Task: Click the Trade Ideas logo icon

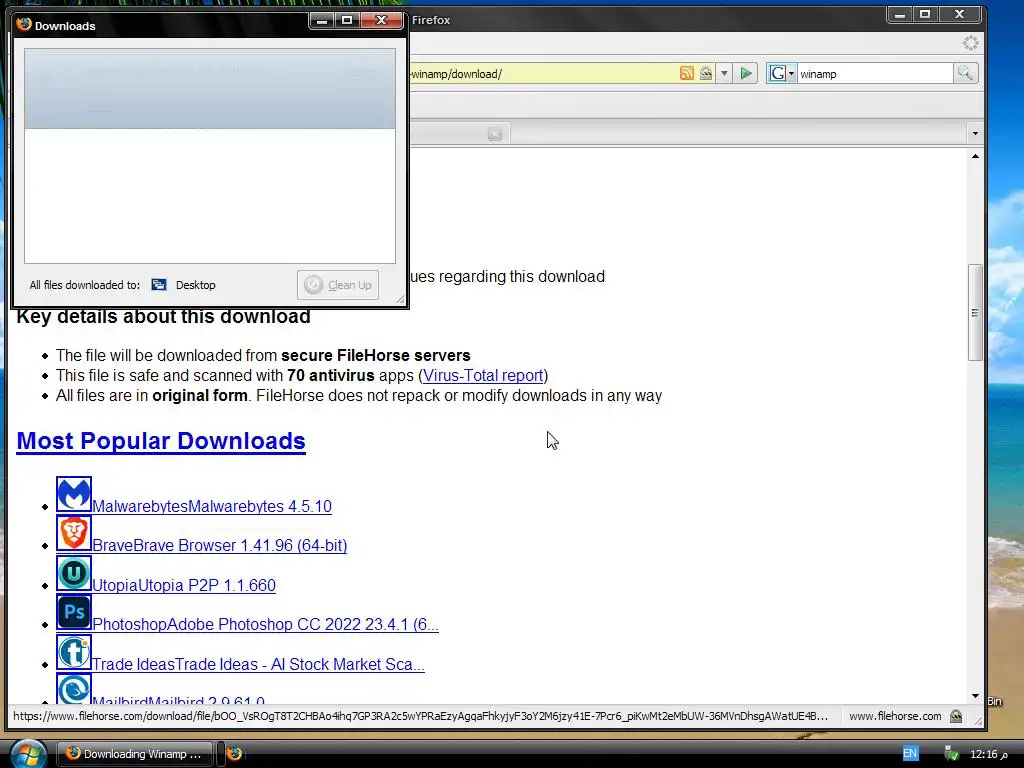Action: tap(74, 652)
